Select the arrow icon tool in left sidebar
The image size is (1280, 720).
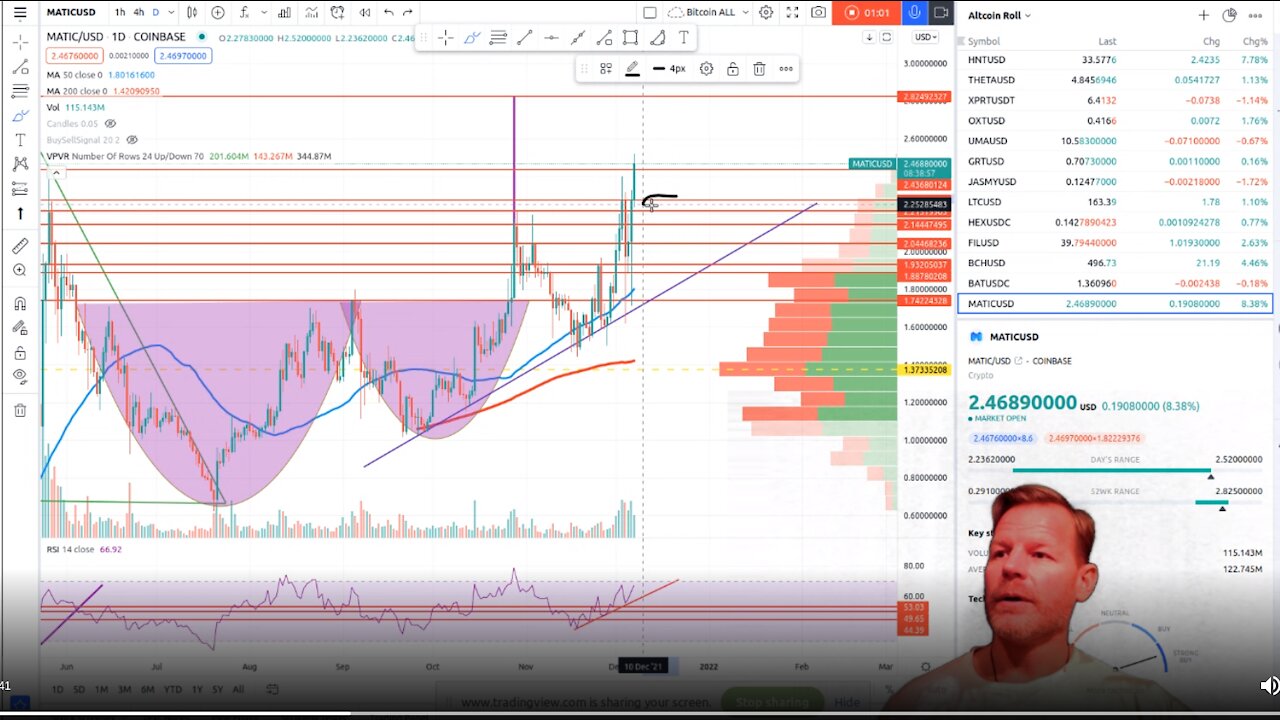[x=20, y=213]
